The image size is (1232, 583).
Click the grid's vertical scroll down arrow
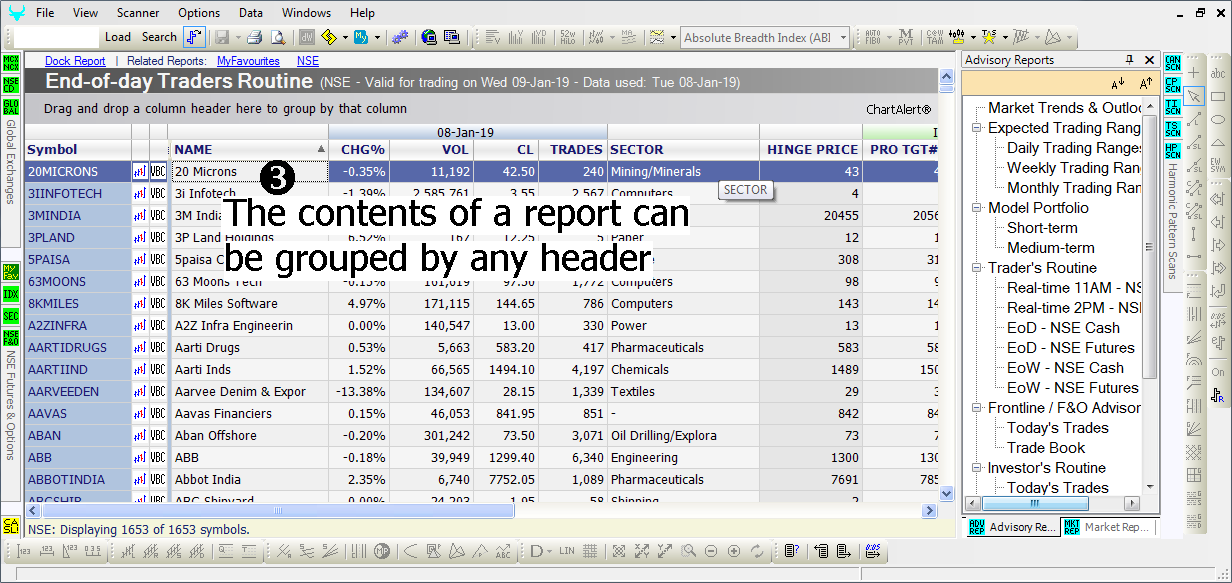pyautogui.click(x=948, y=493)
